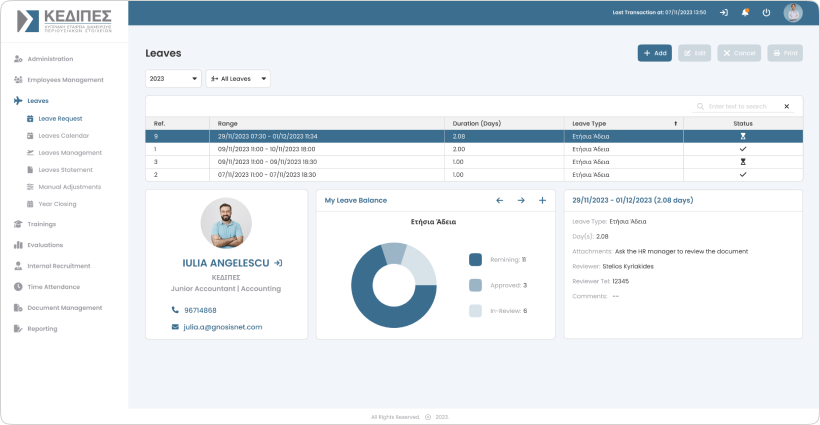
Task: Select Year Closing from sidebar
Action: pos(58,203)
